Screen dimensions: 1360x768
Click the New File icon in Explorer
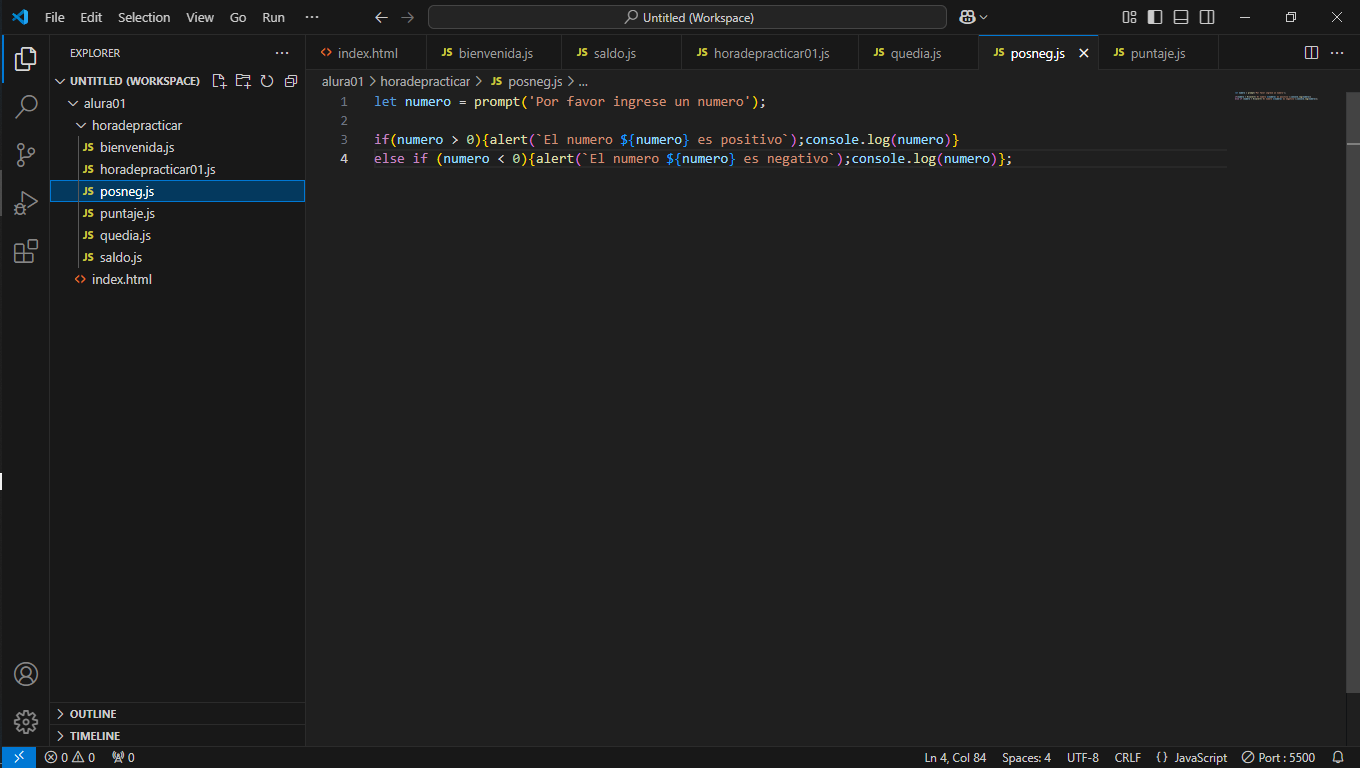(x=219, y=81)
